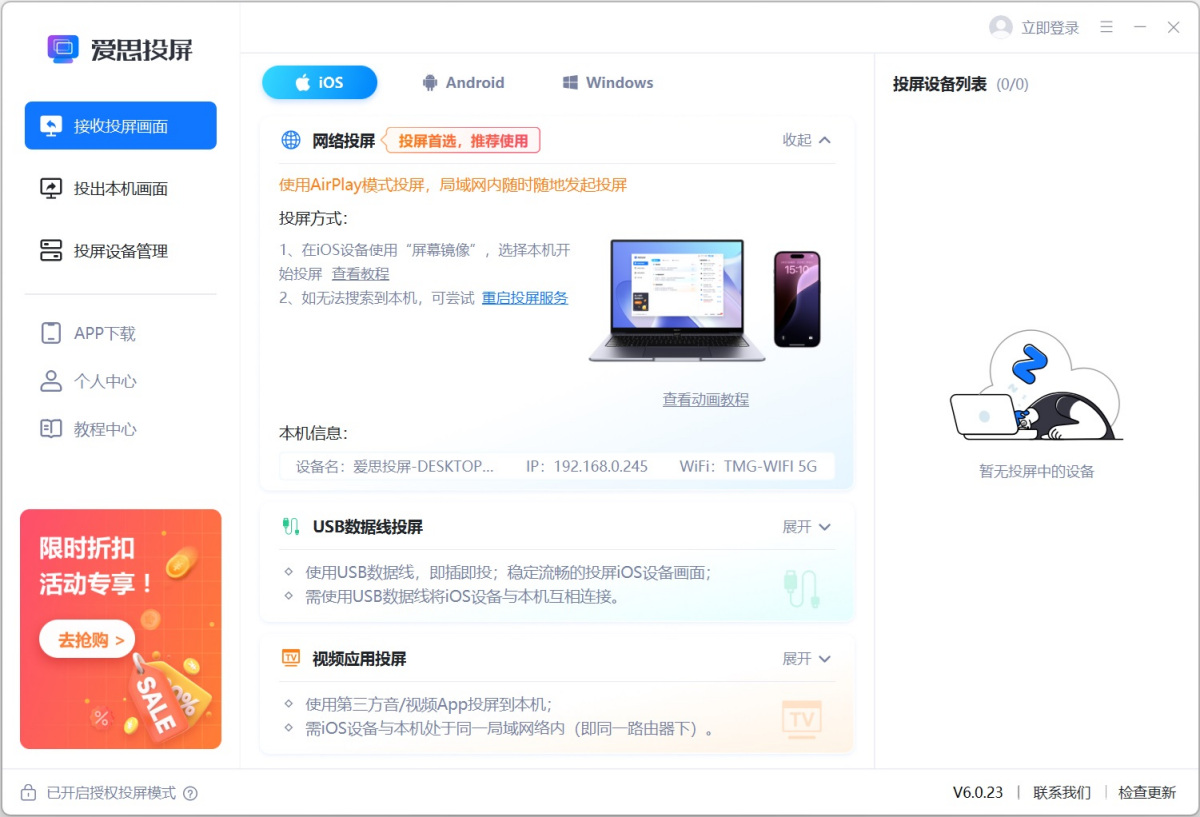Switch to the Windows tab

607,82
